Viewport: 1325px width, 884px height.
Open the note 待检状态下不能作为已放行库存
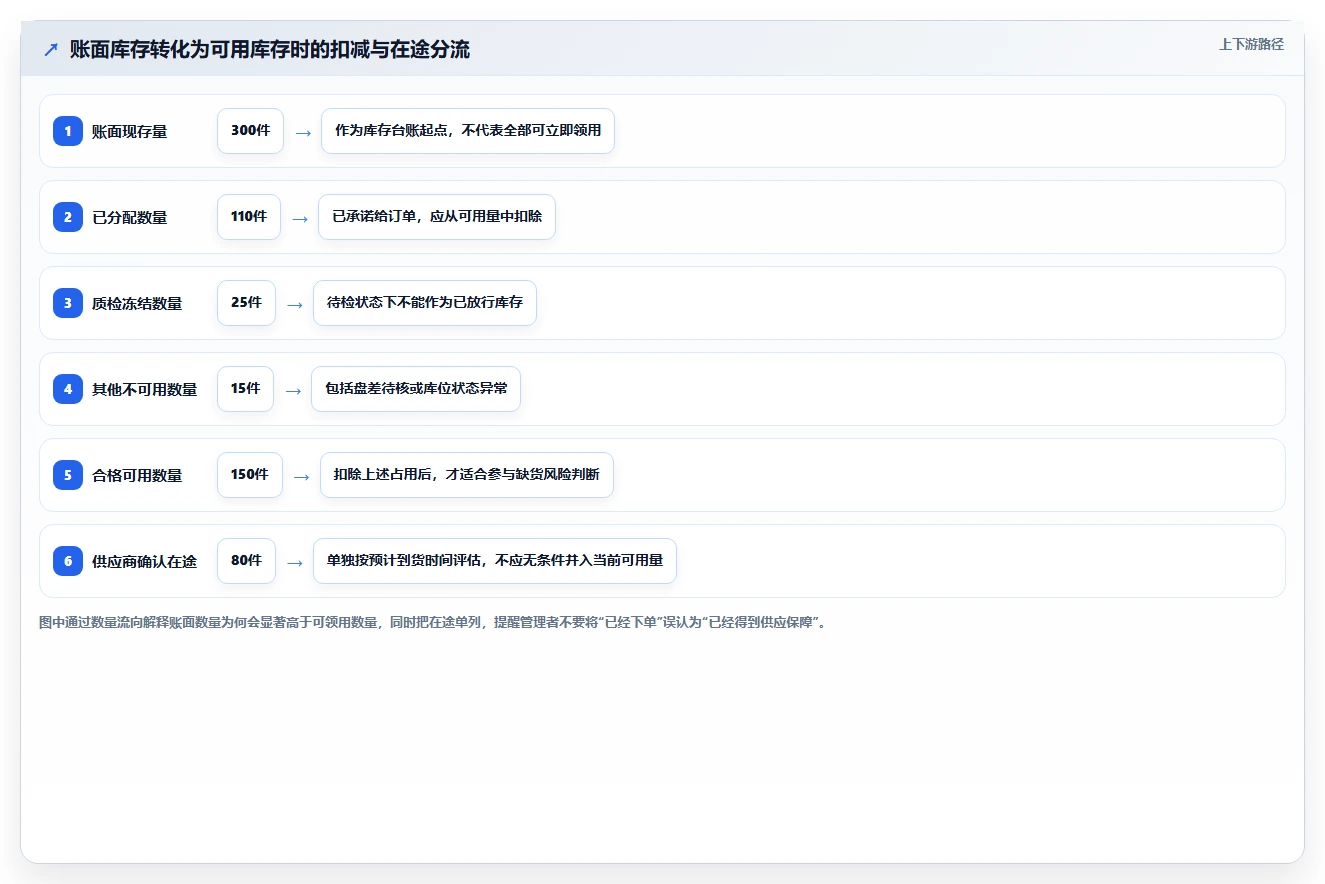425,303
